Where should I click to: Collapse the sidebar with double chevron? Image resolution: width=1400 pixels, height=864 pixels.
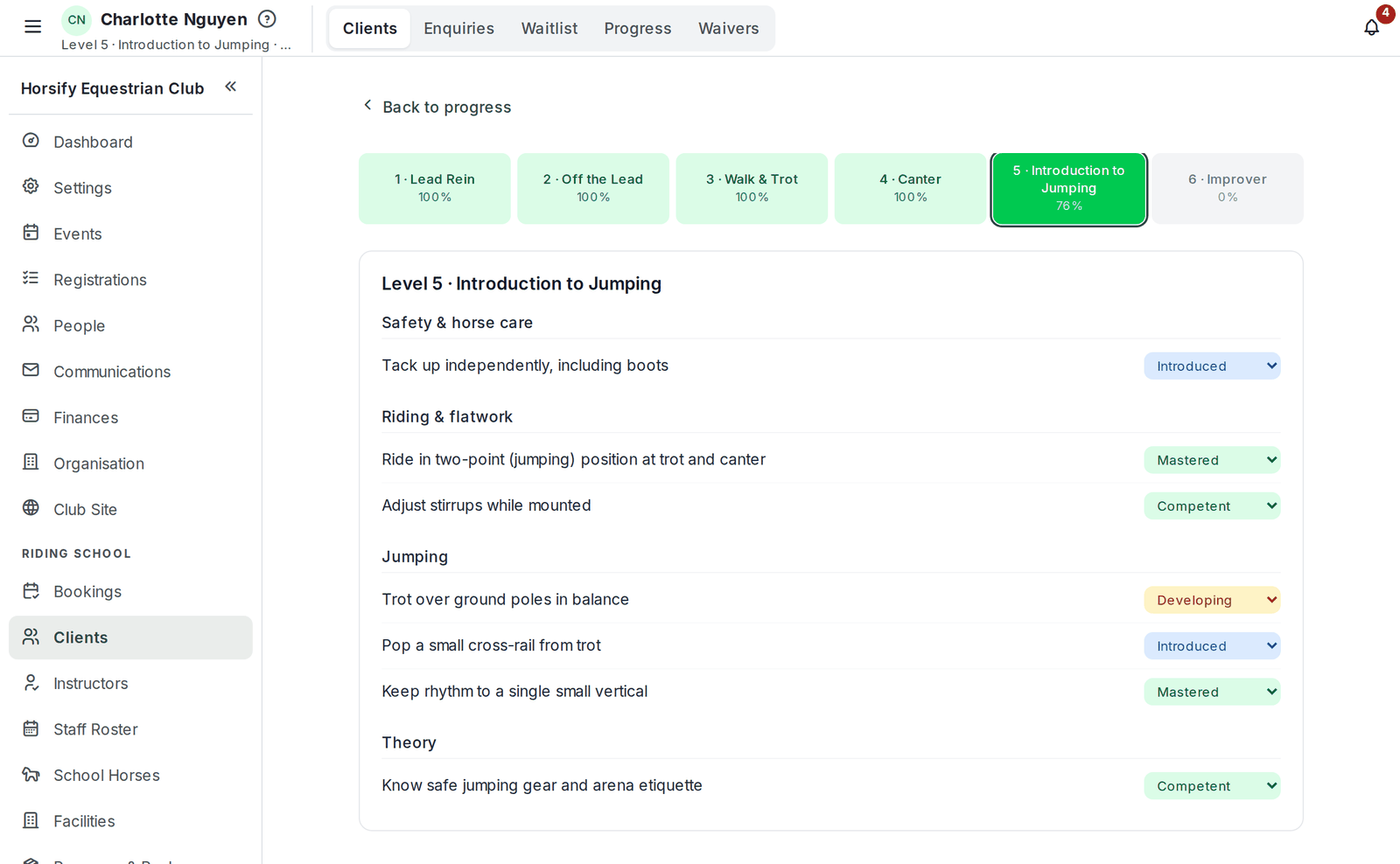click(x=231, y=87)
